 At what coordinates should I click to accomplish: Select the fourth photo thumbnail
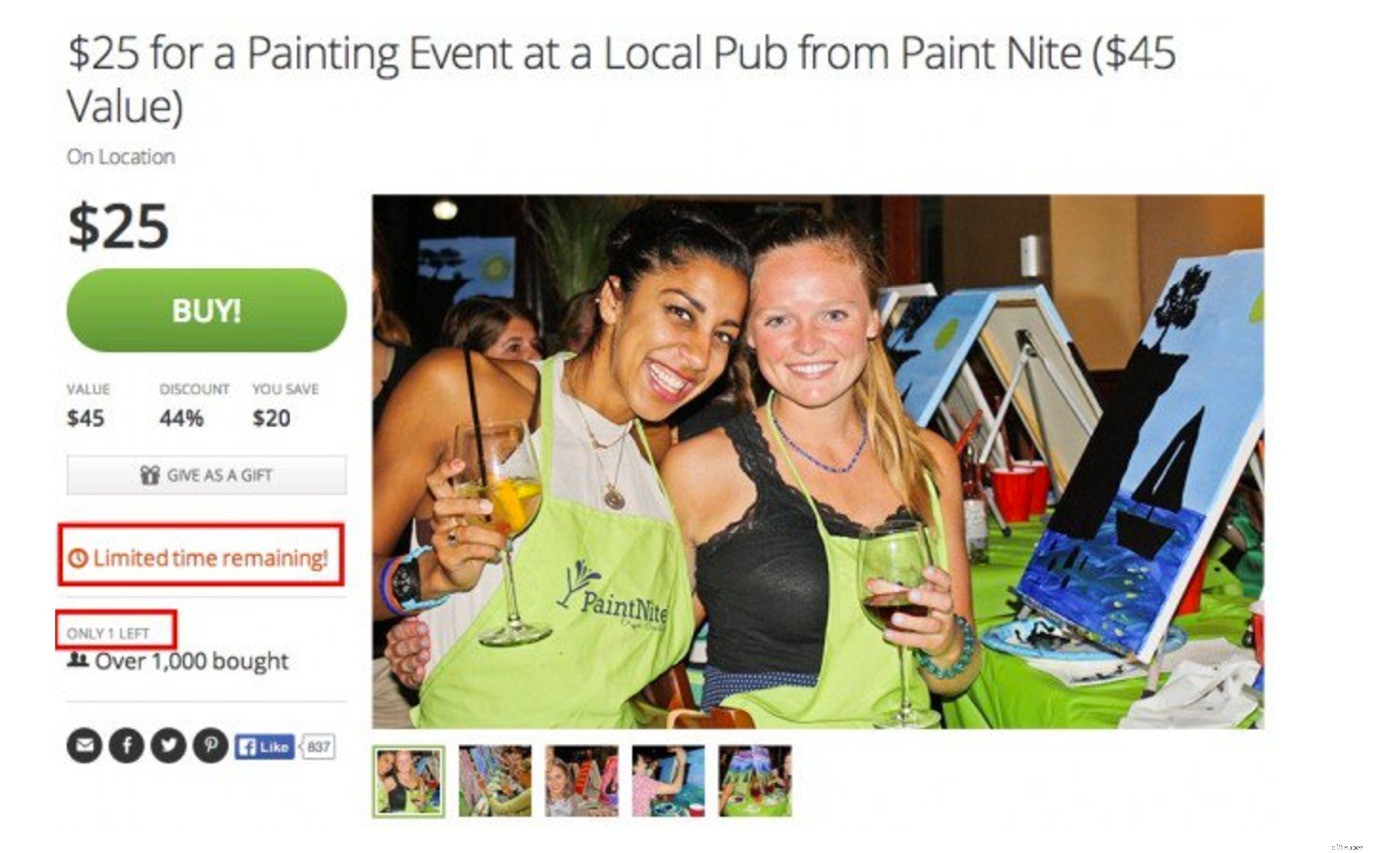pos(668,781)
